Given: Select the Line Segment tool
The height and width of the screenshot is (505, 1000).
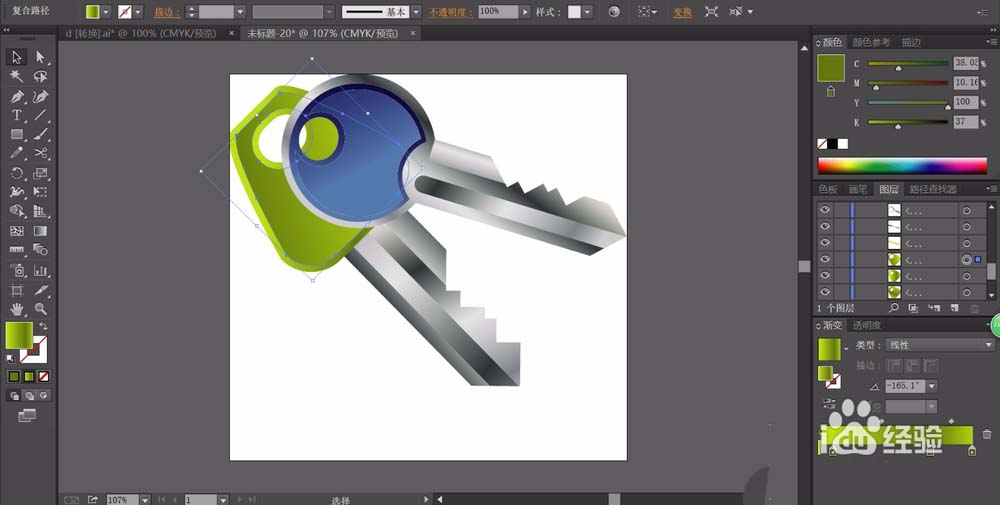Looking at the screenshot, I should pyautogui.click(x=41, y=115).
